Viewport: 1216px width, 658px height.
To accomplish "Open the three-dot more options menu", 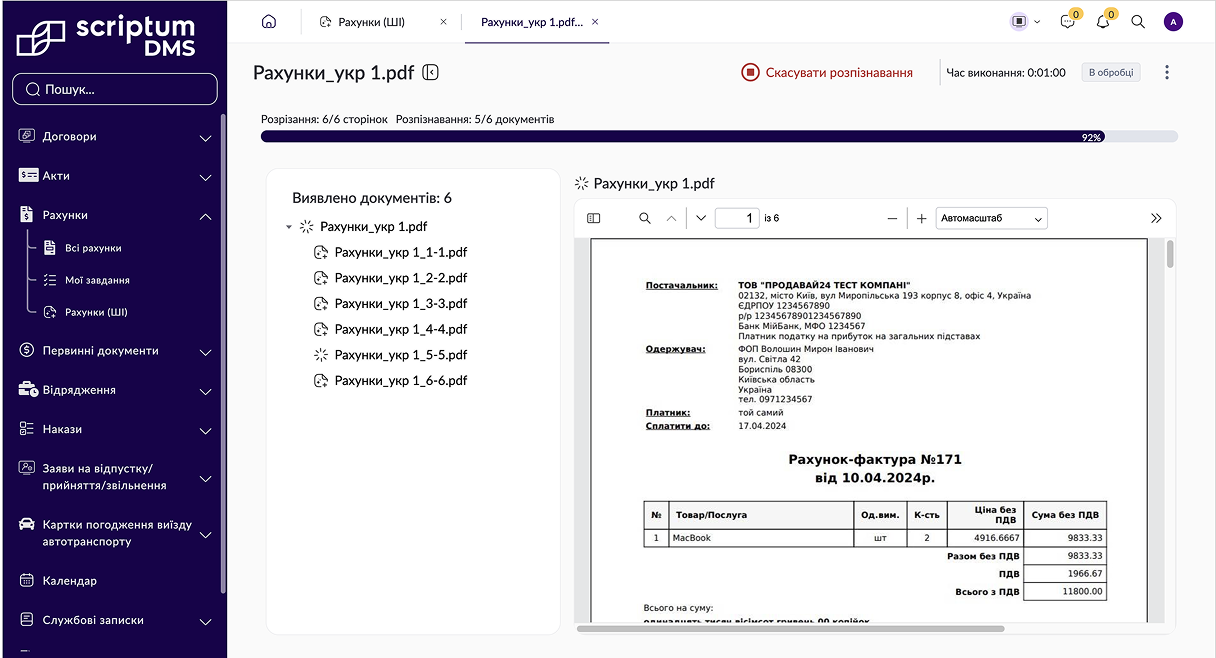I will (1167, 73).
